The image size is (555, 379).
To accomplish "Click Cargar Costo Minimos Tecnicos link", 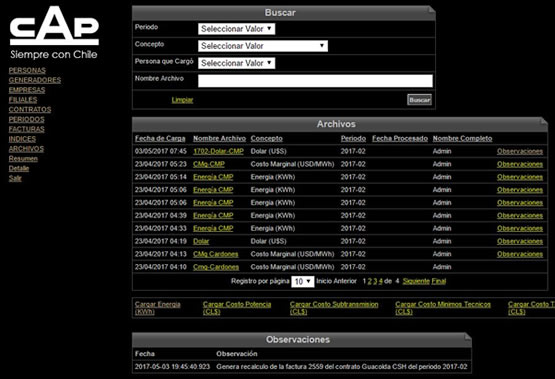I will coord(443,308).
